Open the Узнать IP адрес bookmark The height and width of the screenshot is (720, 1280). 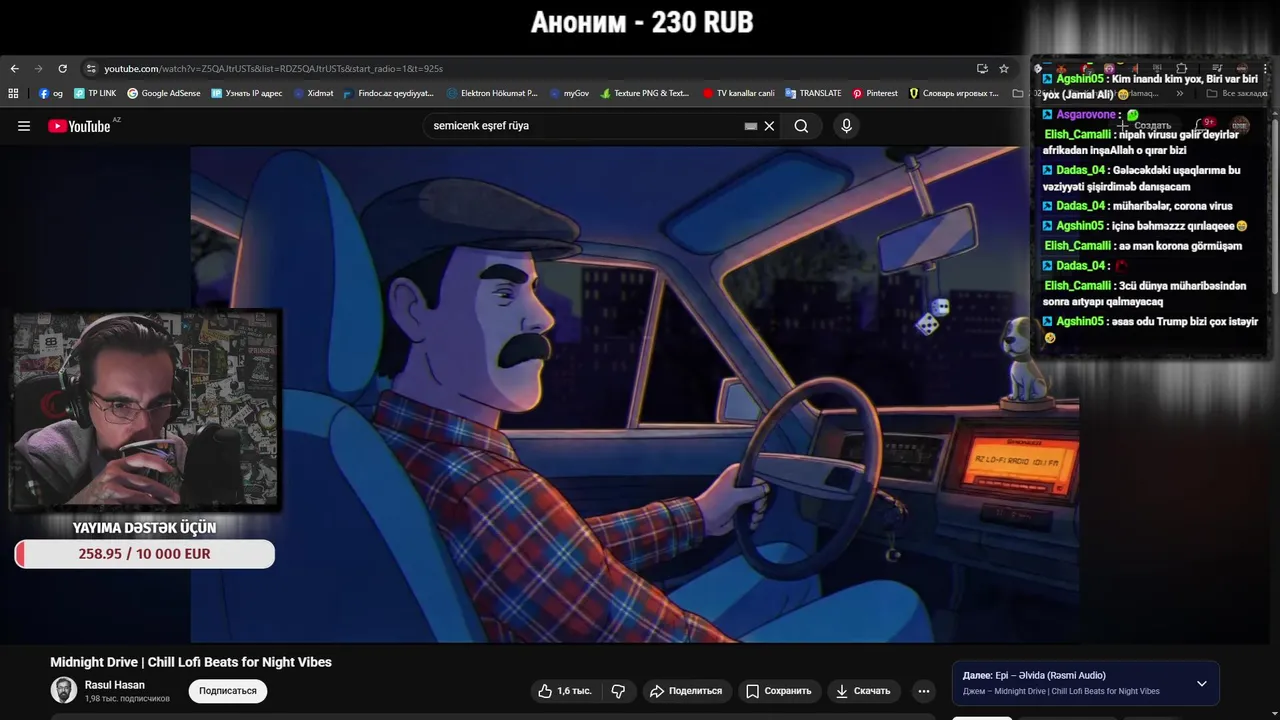click(x=246, y=93)
